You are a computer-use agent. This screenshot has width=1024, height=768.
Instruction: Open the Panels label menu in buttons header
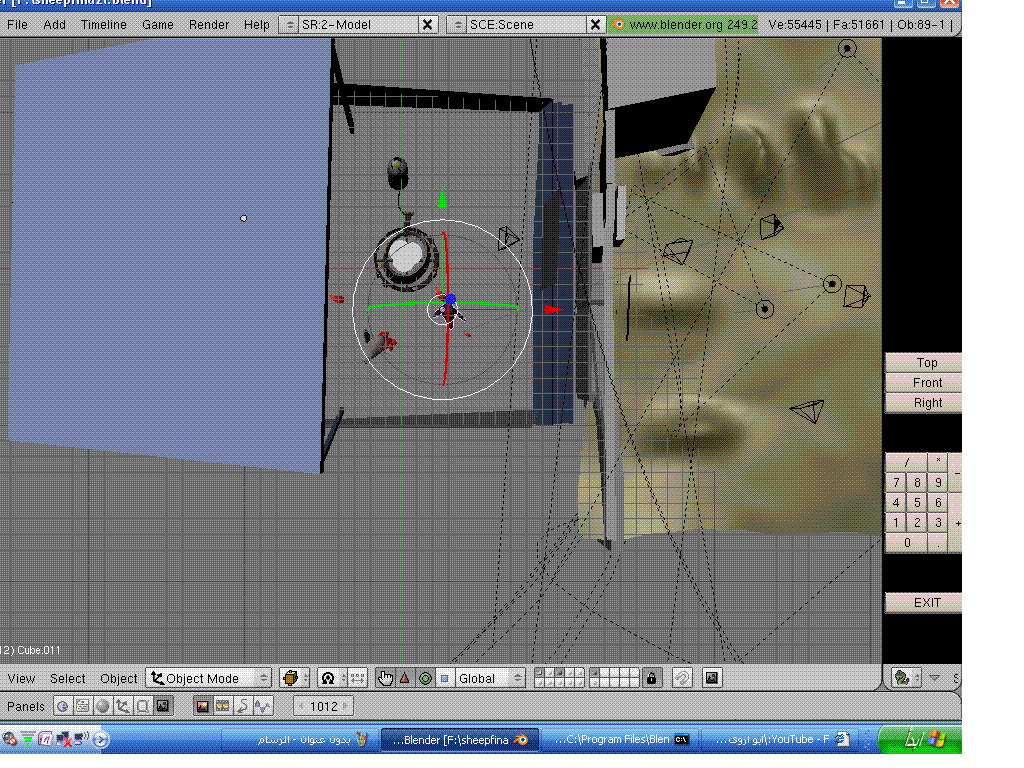[25, 707]
